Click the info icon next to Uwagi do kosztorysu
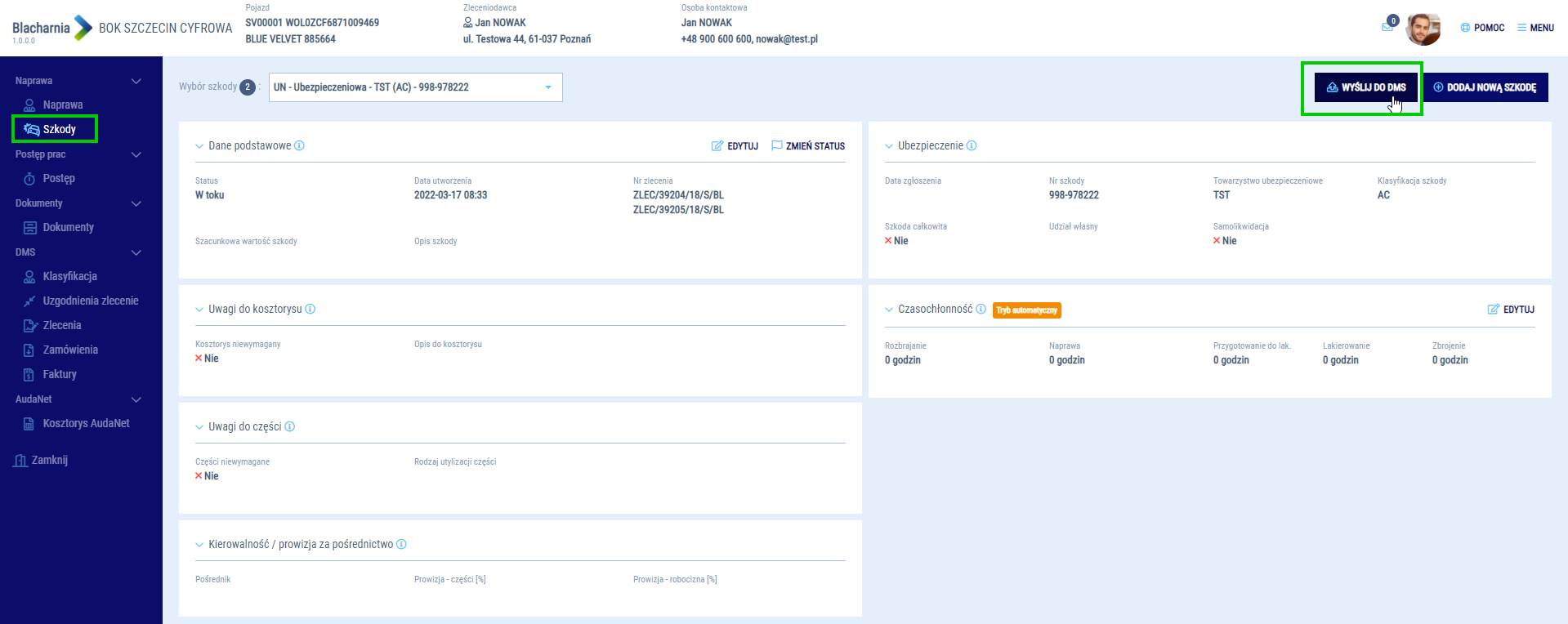1568x624 pixels. (310, 310)
